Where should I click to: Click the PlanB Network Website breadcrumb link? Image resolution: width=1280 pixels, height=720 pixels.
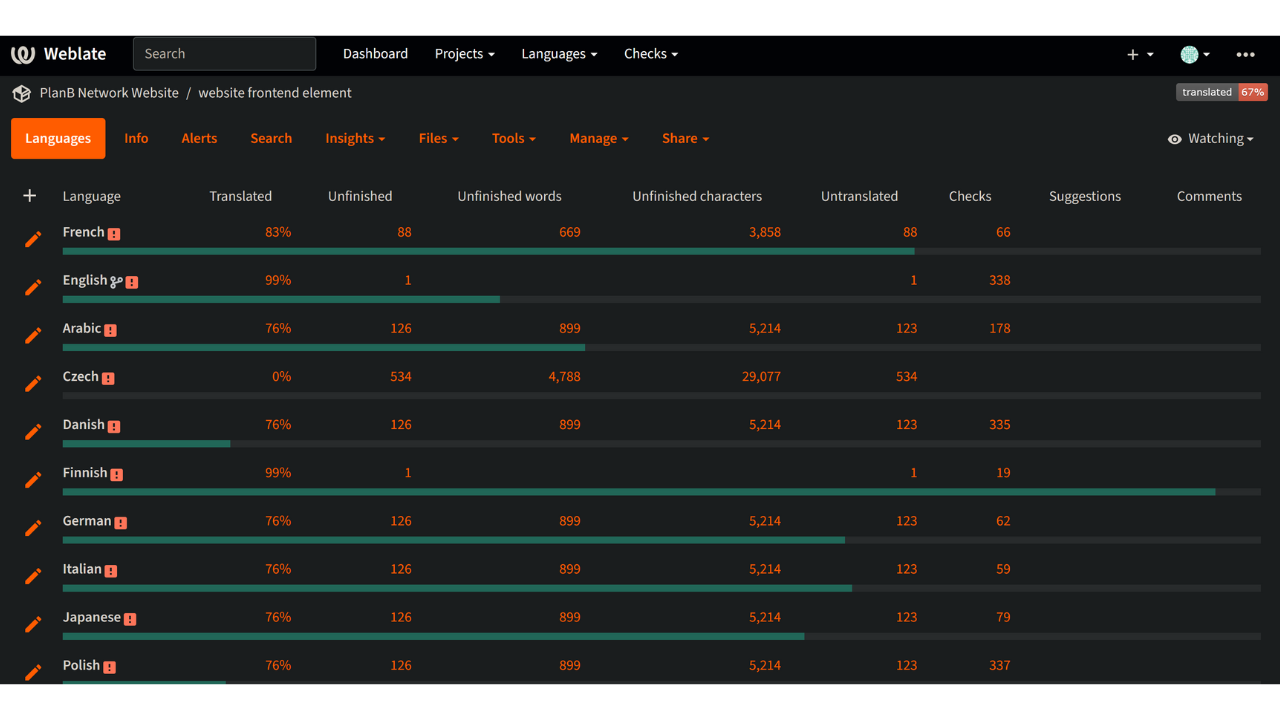109,93
